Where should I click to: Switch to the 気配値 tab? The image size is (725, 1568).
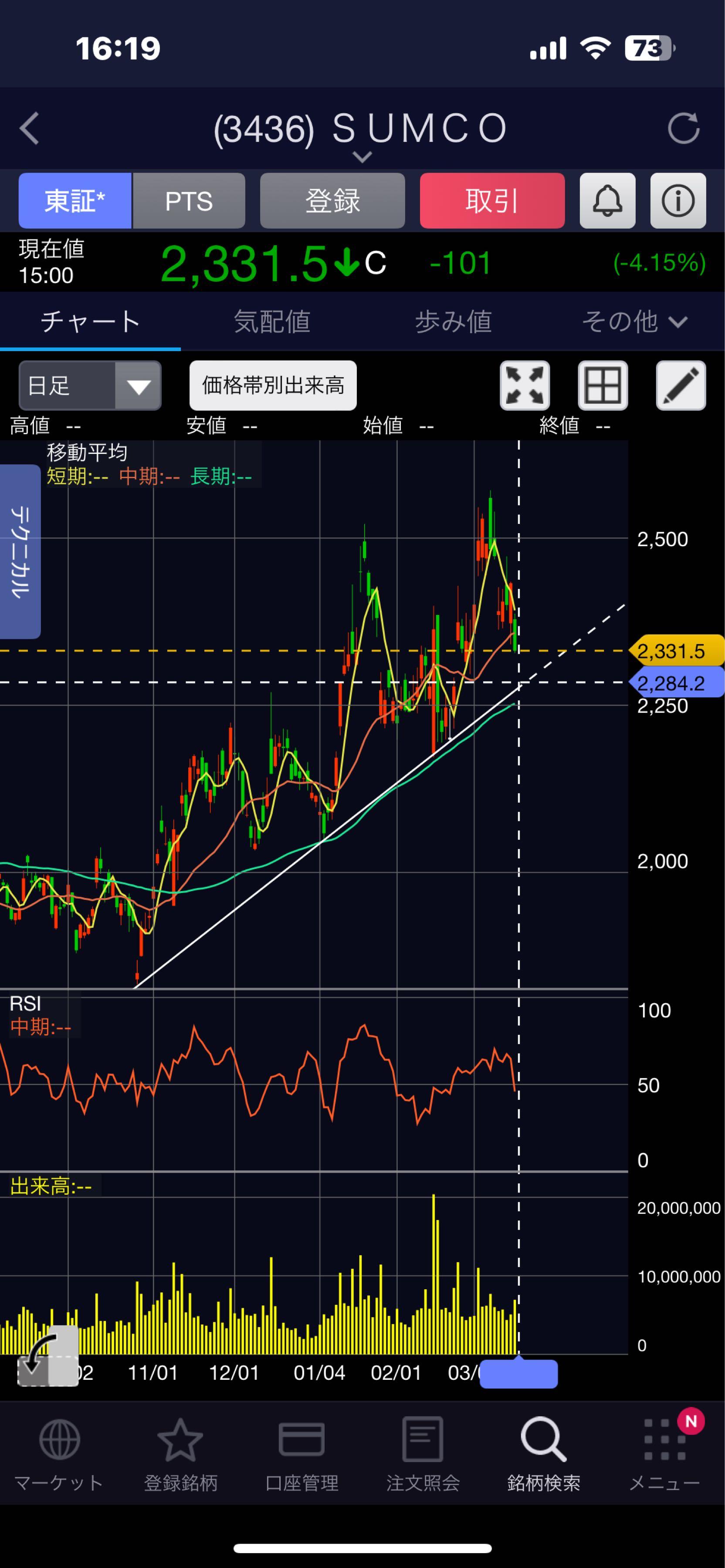click(x=272, y=321)
